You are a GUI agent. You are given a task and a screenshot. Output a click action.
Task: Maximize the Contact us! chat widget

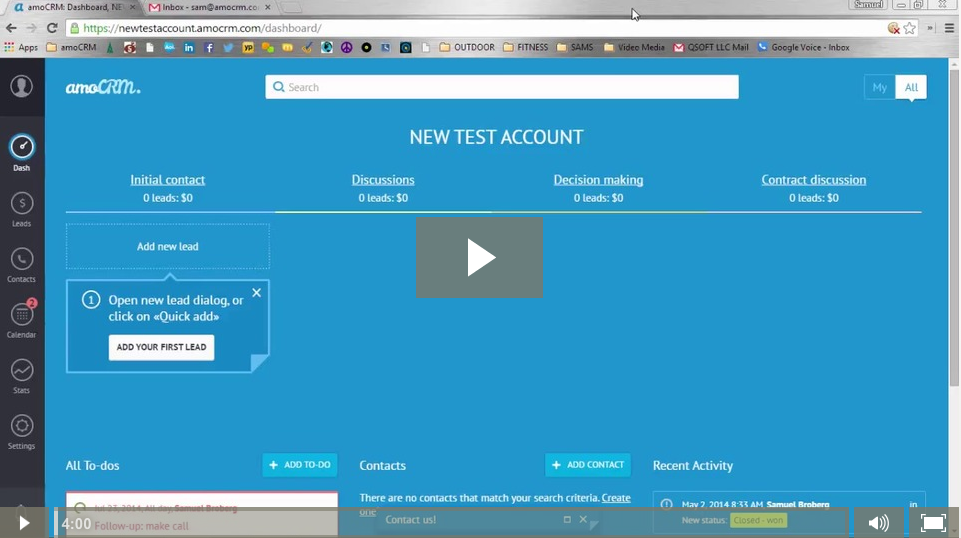[567, 519]
